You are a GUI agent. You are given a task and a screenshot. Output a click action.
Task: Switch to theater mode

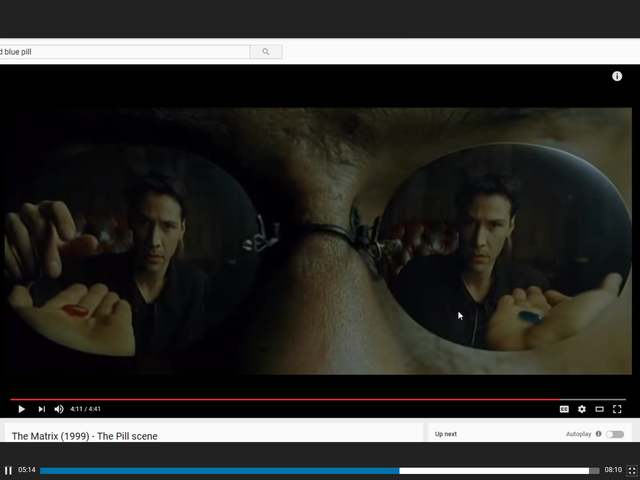tap(599, 409)
